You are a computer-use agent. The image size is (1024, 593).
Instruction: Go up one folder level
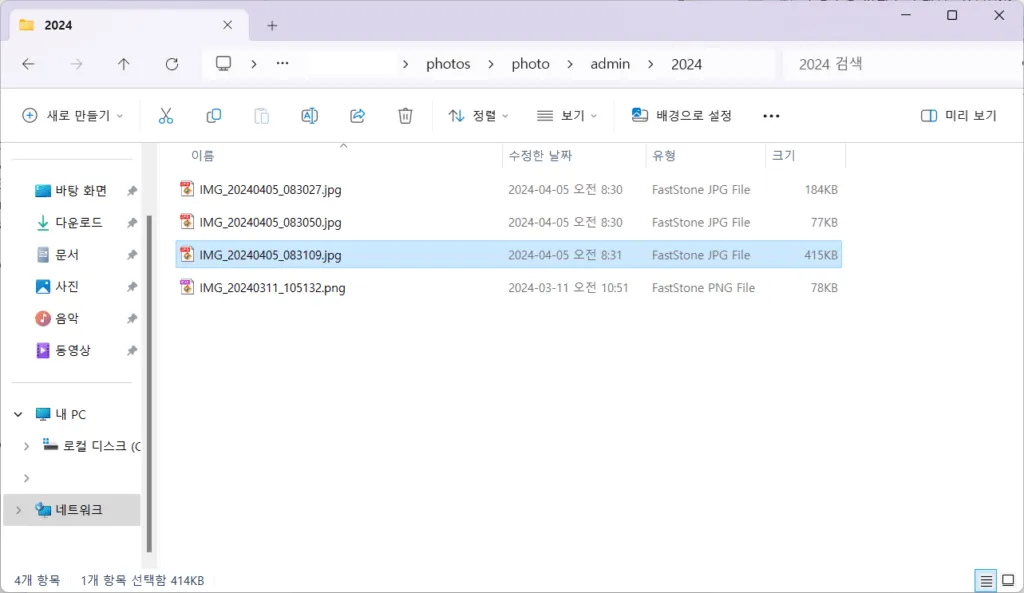coord(123,63)
